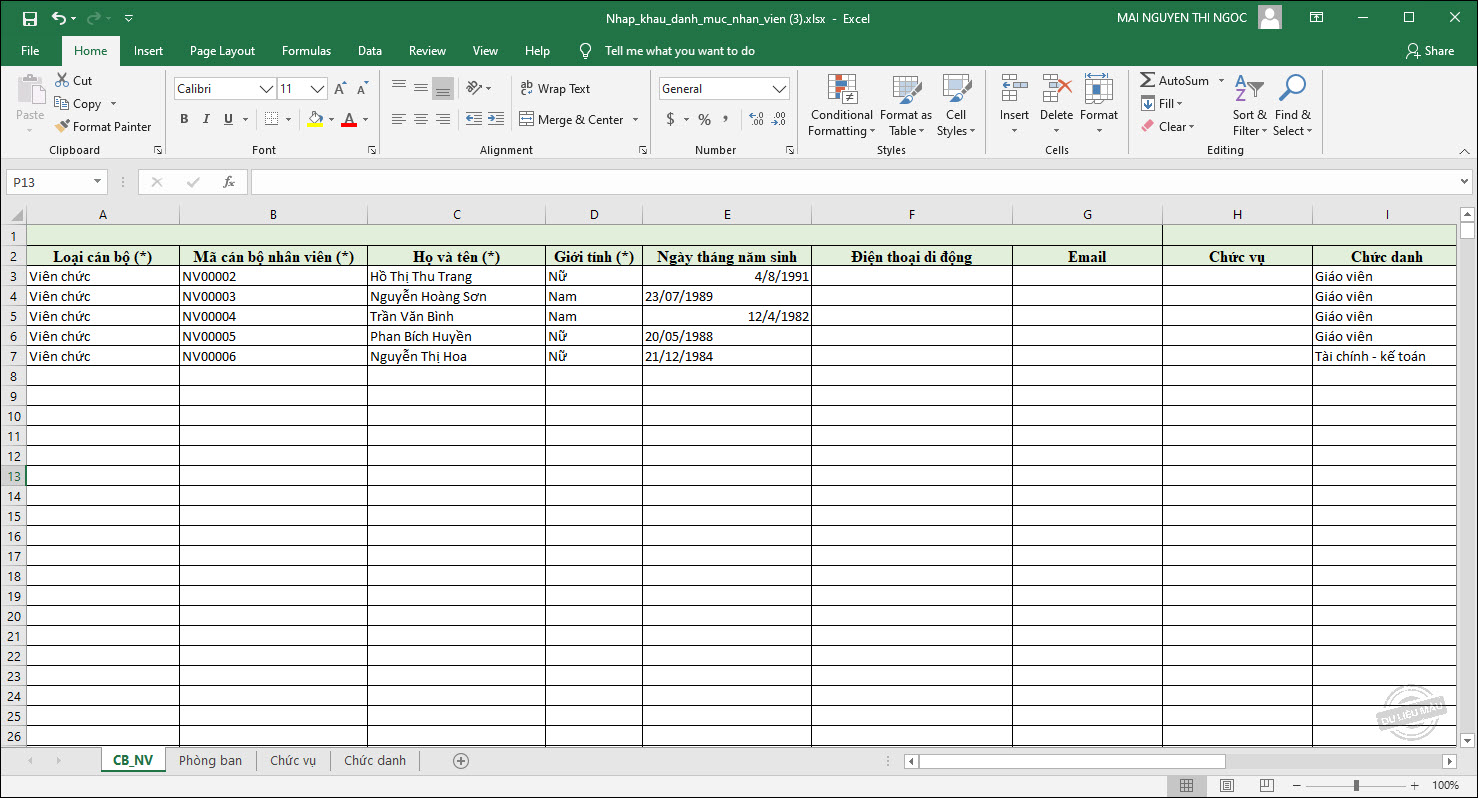
Task: Click the Sort & Filter icon
Action: tap(1248, 89)
